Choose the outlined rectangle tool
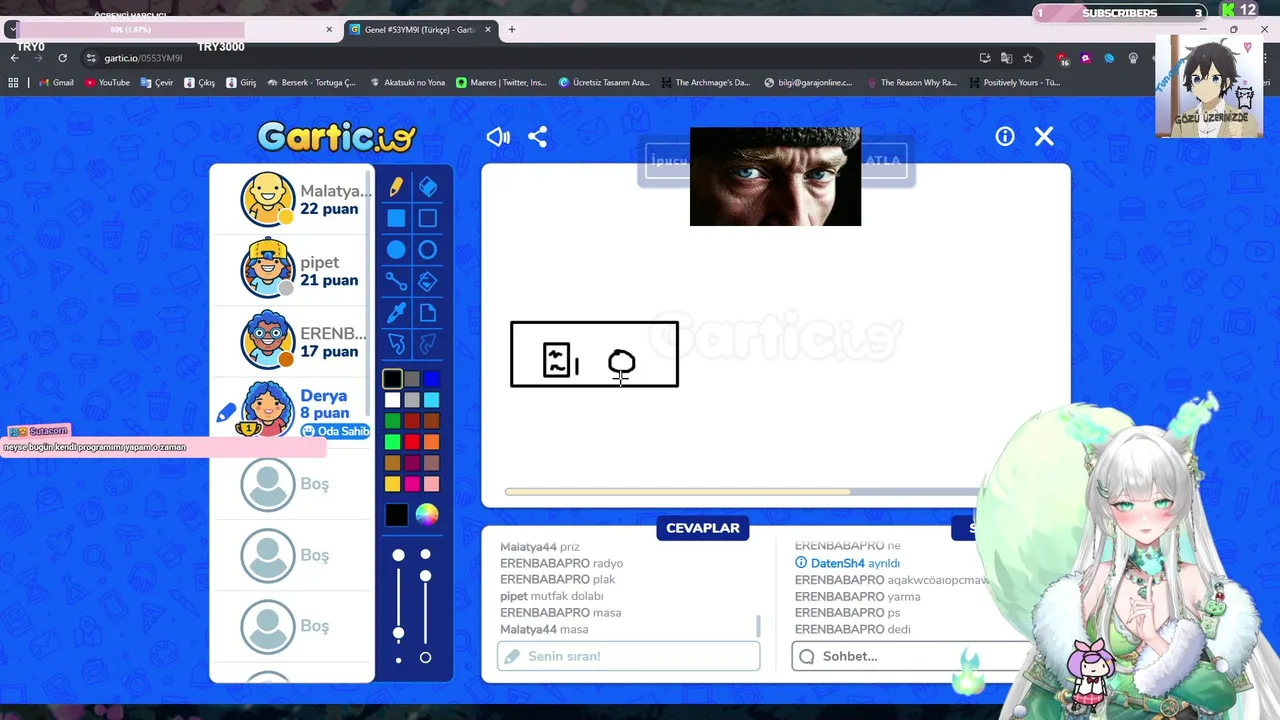Screen dimensions: 1280x720 point(427,218)
